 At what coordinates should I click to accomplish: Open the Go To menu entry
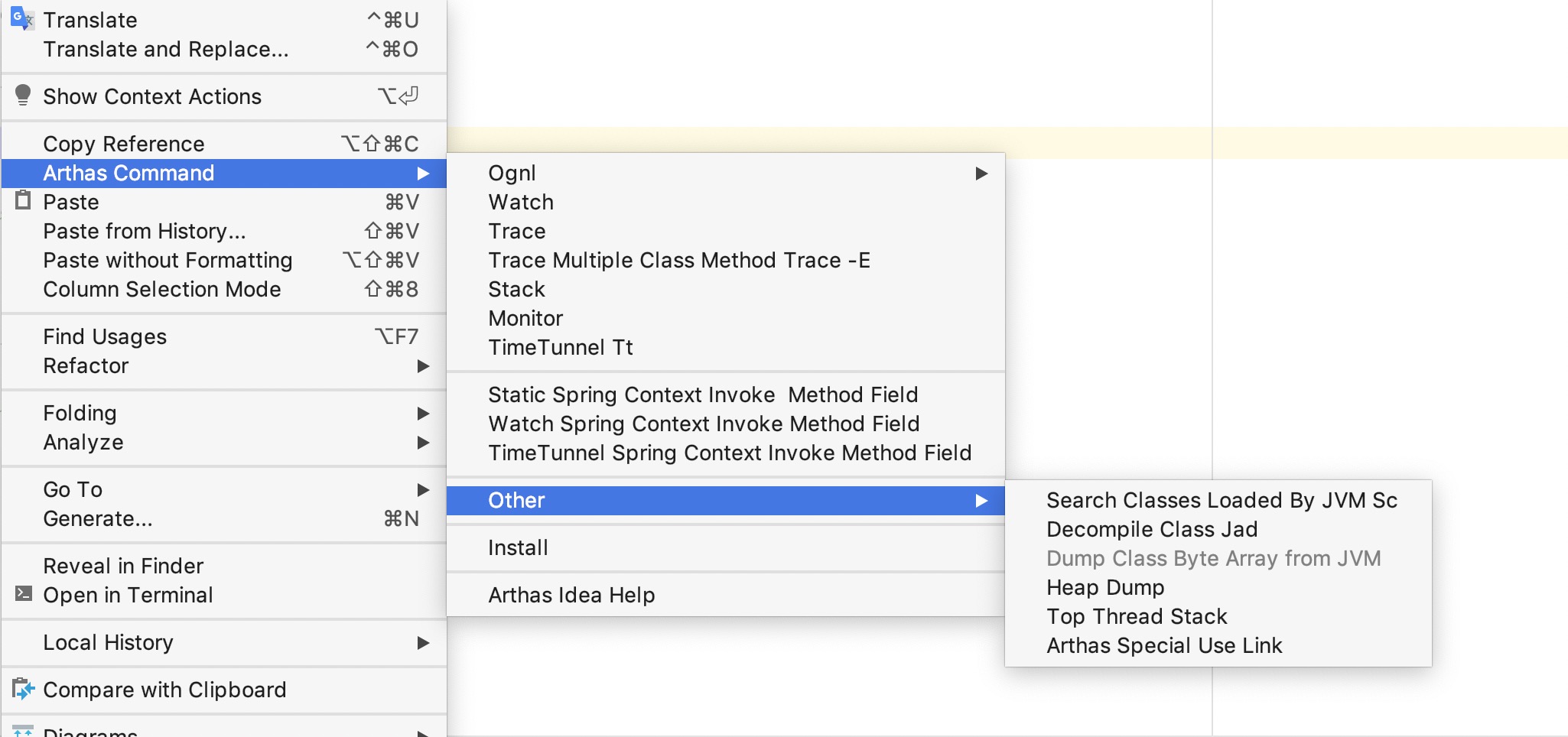pyautogui.click(x=224, y=489)
